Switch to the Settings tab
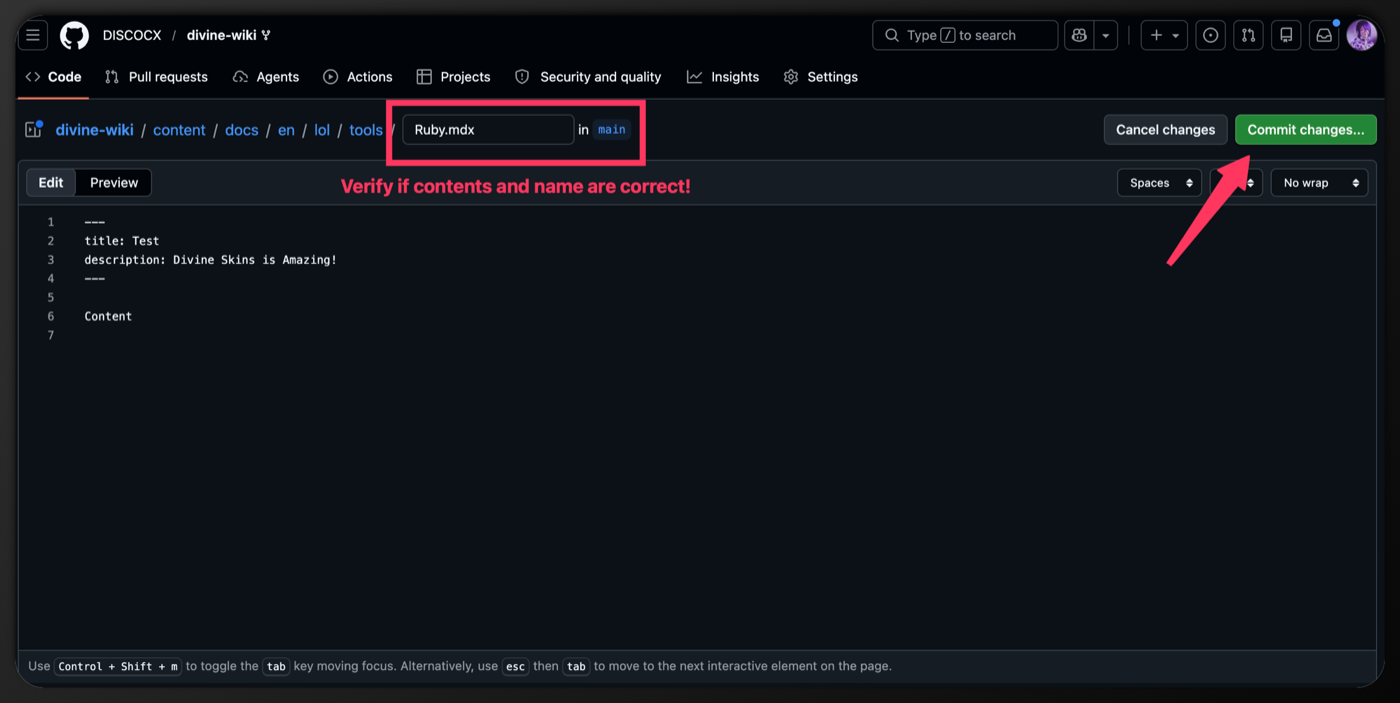The image size is (1400, 703). [821, 77]
